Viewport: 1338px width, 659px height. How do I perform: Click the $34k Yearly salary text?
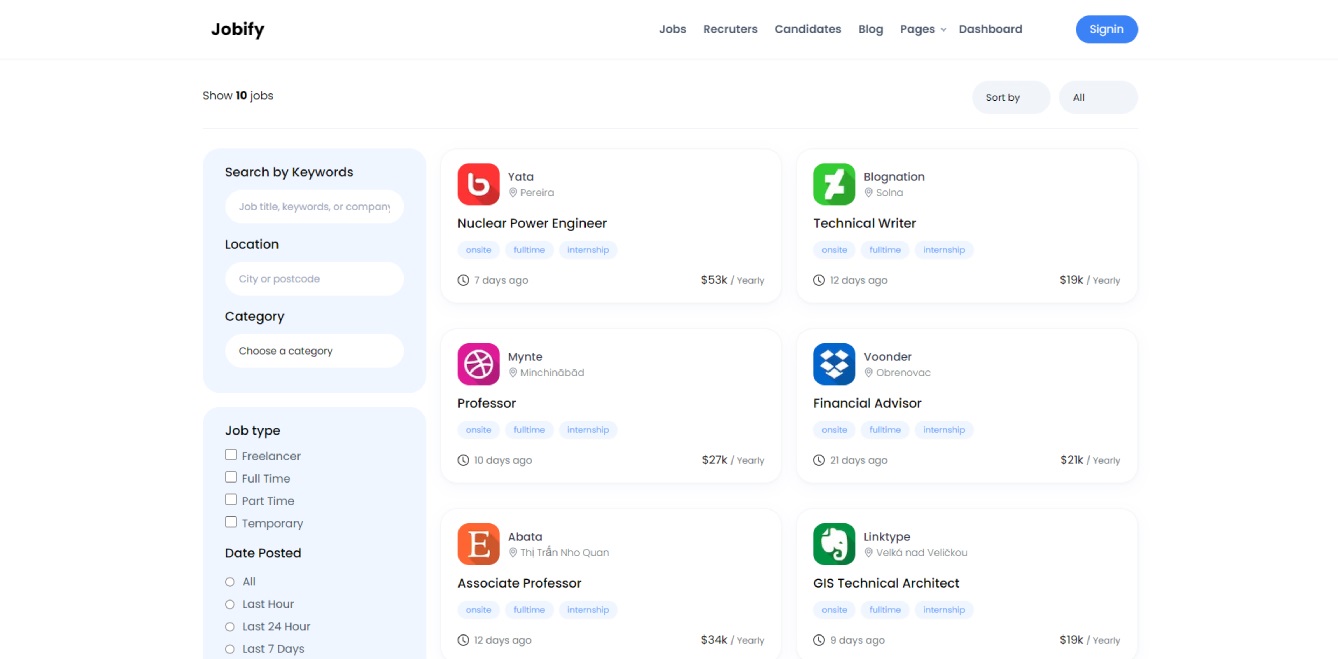pyautogui.click(x=733, y=640)
